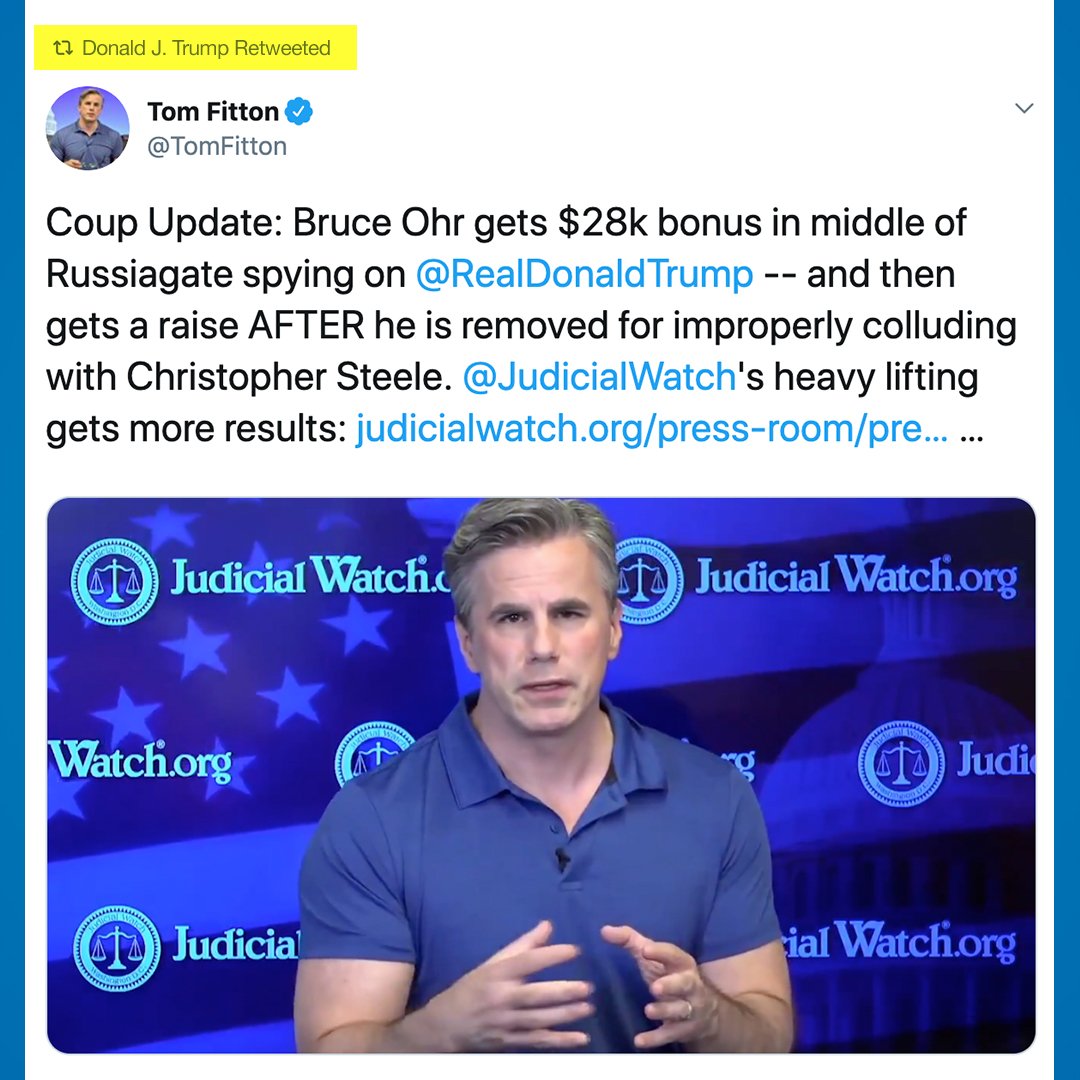Select the Tom Fitton display name
The image size is (1080, 1080).
(x=213, y=112)
